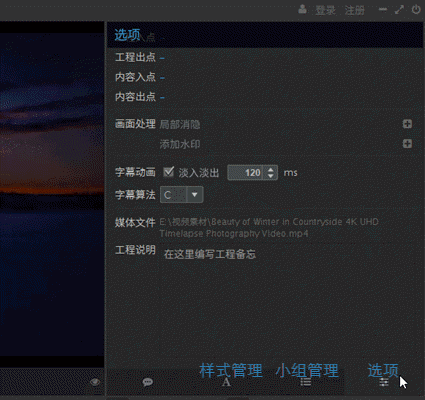The image size is (425, 400).
Task: Click the 120 ms duration field
Action: (247, 173)
